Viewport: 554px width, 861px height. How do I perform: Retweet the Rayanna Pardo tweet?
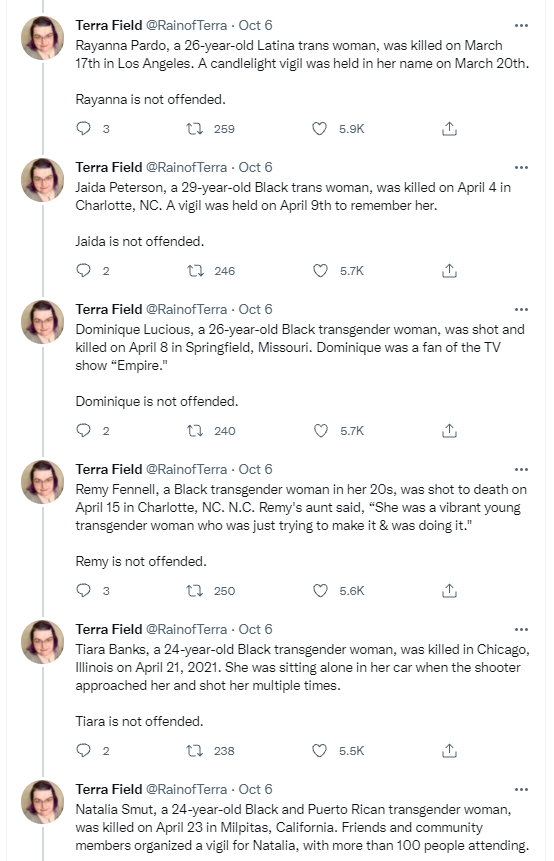pos(194,128)
